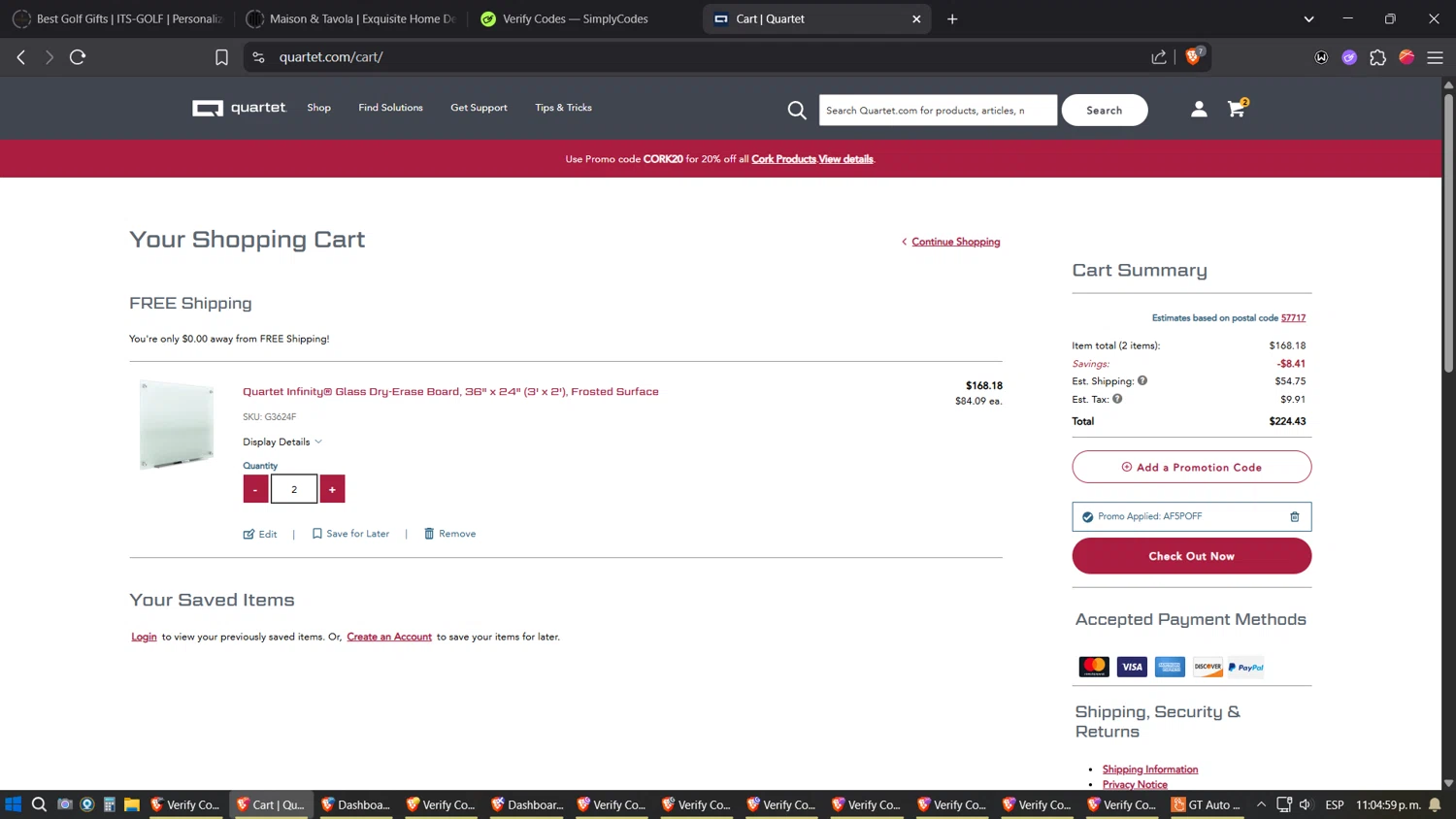Screen dimensions: 1456x819
Task: Close the Cart | Quartet tab
Action: pyautogui.click(x=916, y=19)
